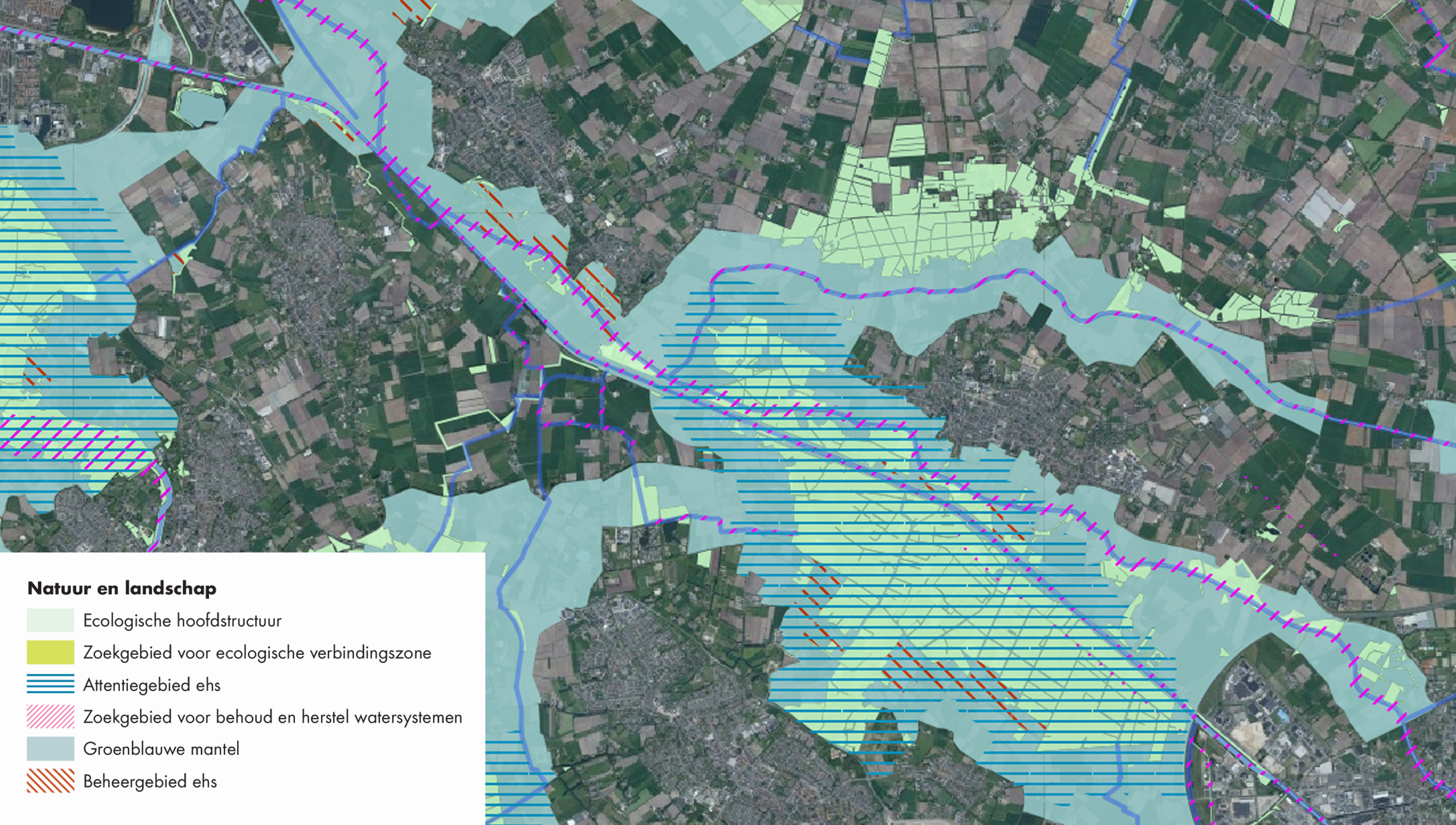Click the 'Zoekgebied voor ecologische verbindingszone' label

tap(257, 653)
